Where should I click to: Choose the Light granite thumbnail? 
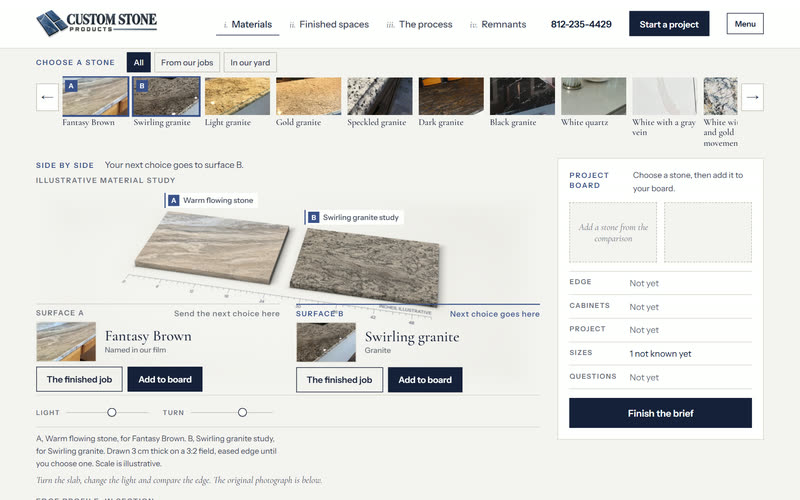click(x=237, y=96)
